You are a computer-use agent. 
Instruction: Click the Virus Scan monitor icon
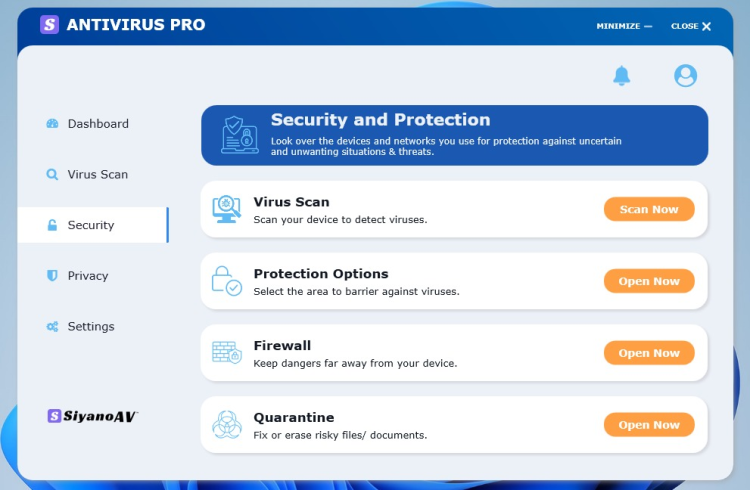point(227,209)
